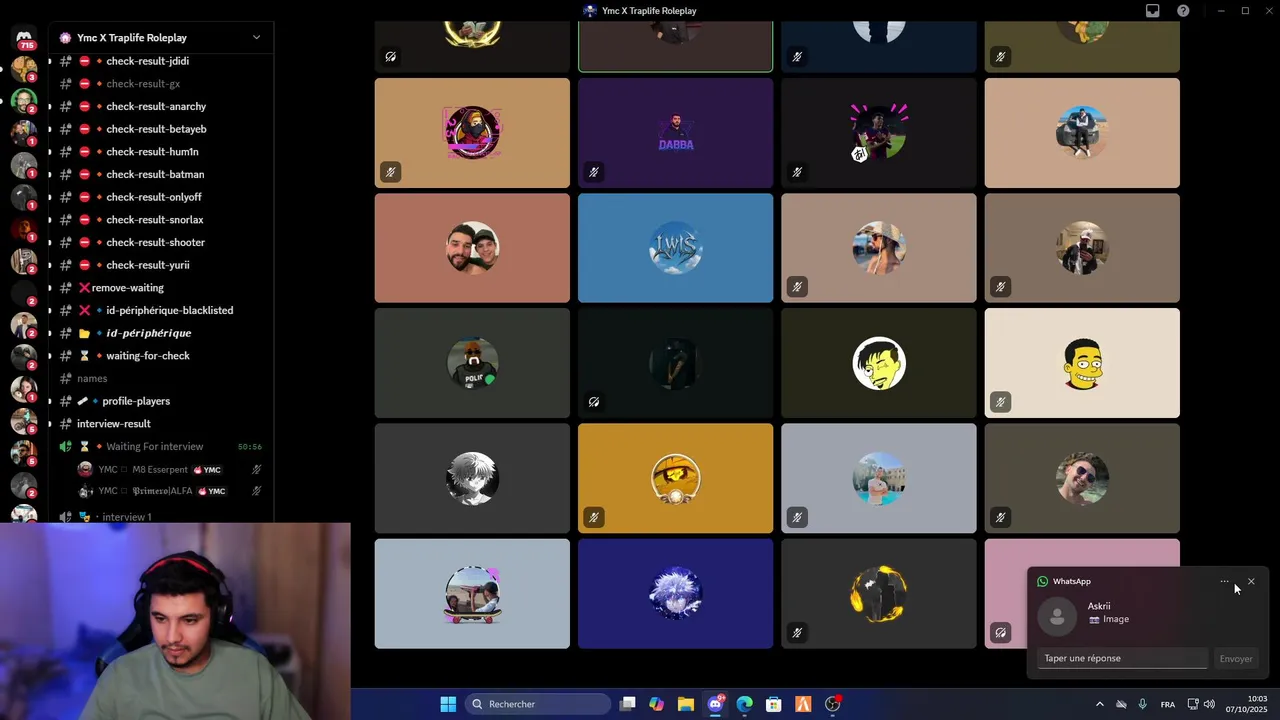
Task: Select the police avatar participant tile
Action: point(472,363)
